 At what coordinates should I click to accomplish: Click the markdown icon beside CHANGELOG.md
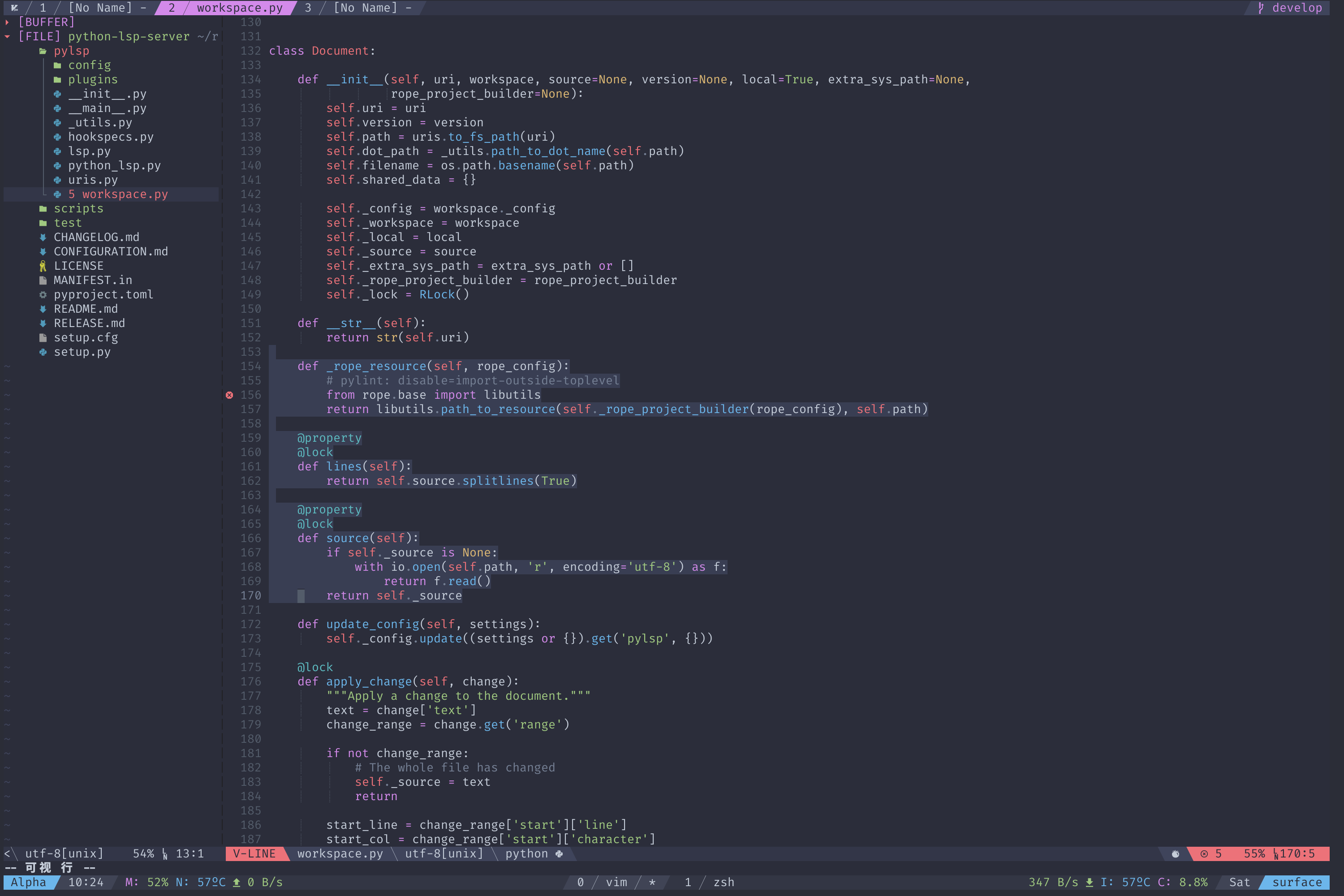click(x=43, y=237)
